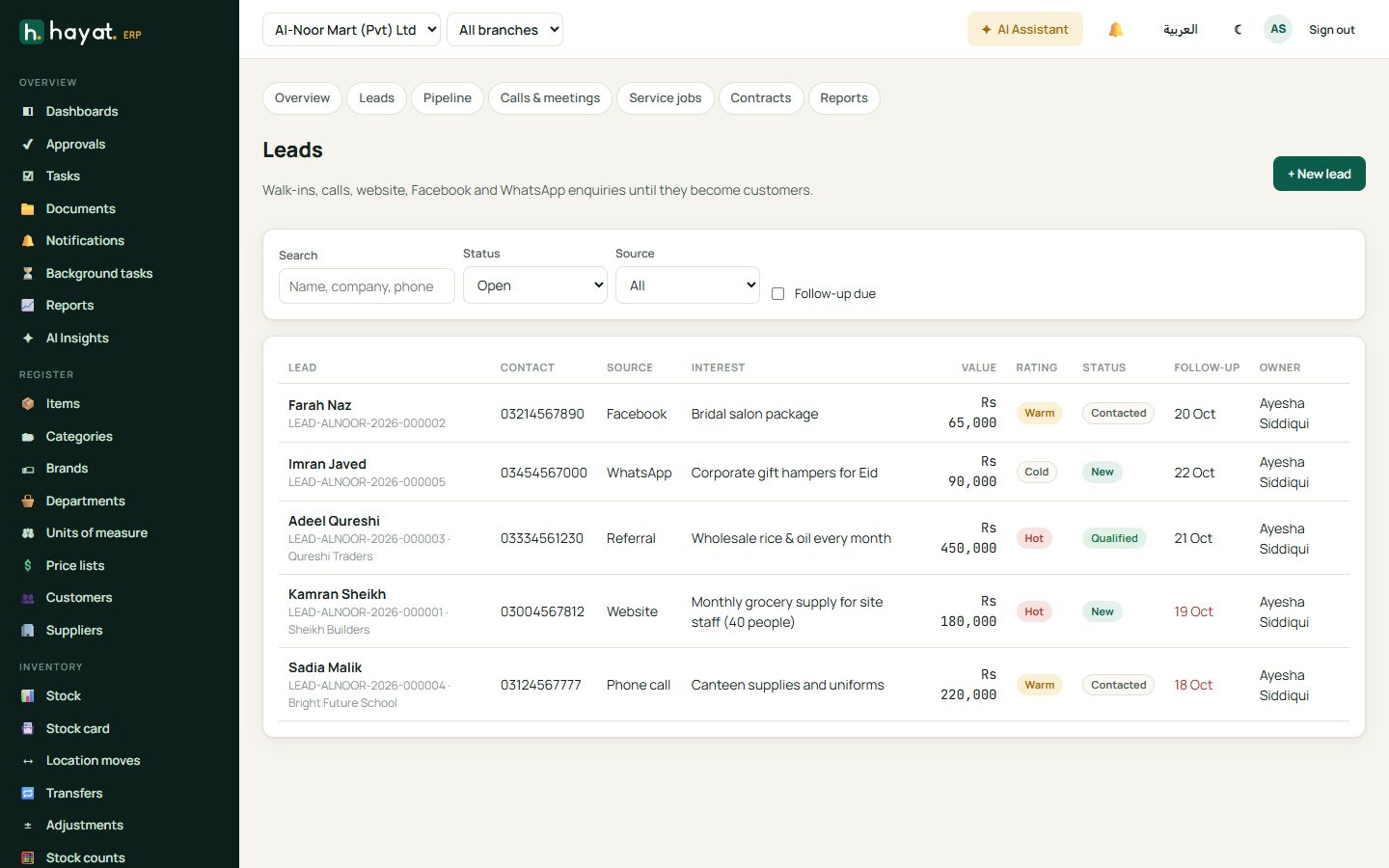Click Kamran Sheikh's overdue 19 Oct follow-up
This screenshot has height=868, width=1389.
point(1193,611)
